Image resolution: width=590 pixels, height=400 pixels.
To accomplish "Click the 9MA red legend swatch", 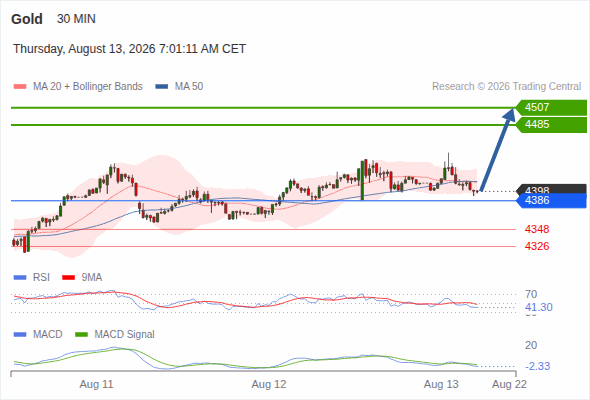I will (68, 278).
